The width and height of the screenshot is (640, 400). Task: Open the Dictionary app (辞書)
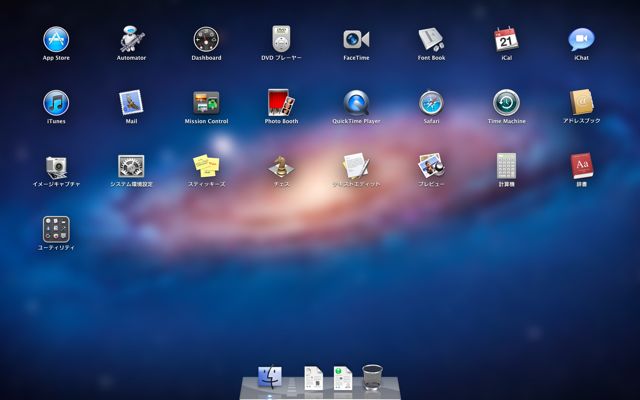pyautogui.click(x=582, y=166)
